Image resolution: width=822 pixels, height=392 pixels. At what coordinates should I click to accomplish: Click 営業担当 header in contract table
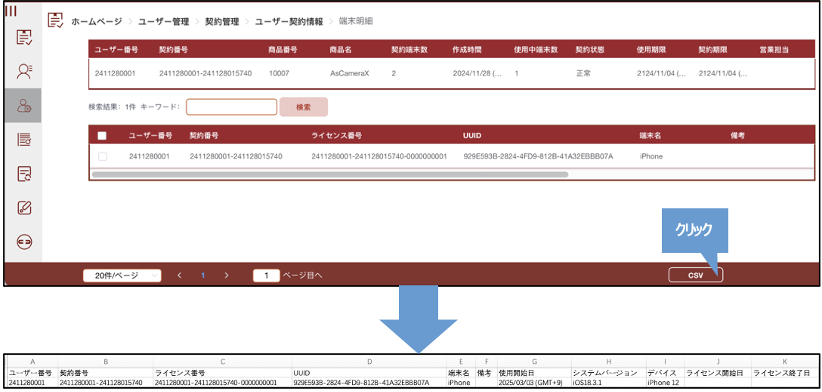[774, 50]
